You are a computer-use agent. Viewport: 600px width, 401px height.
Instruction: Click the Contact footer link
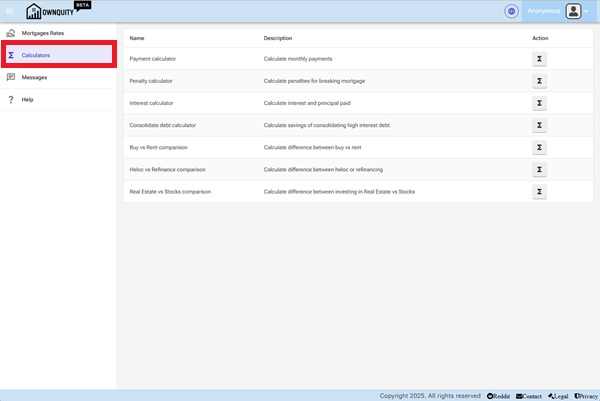tap(529, 395)
